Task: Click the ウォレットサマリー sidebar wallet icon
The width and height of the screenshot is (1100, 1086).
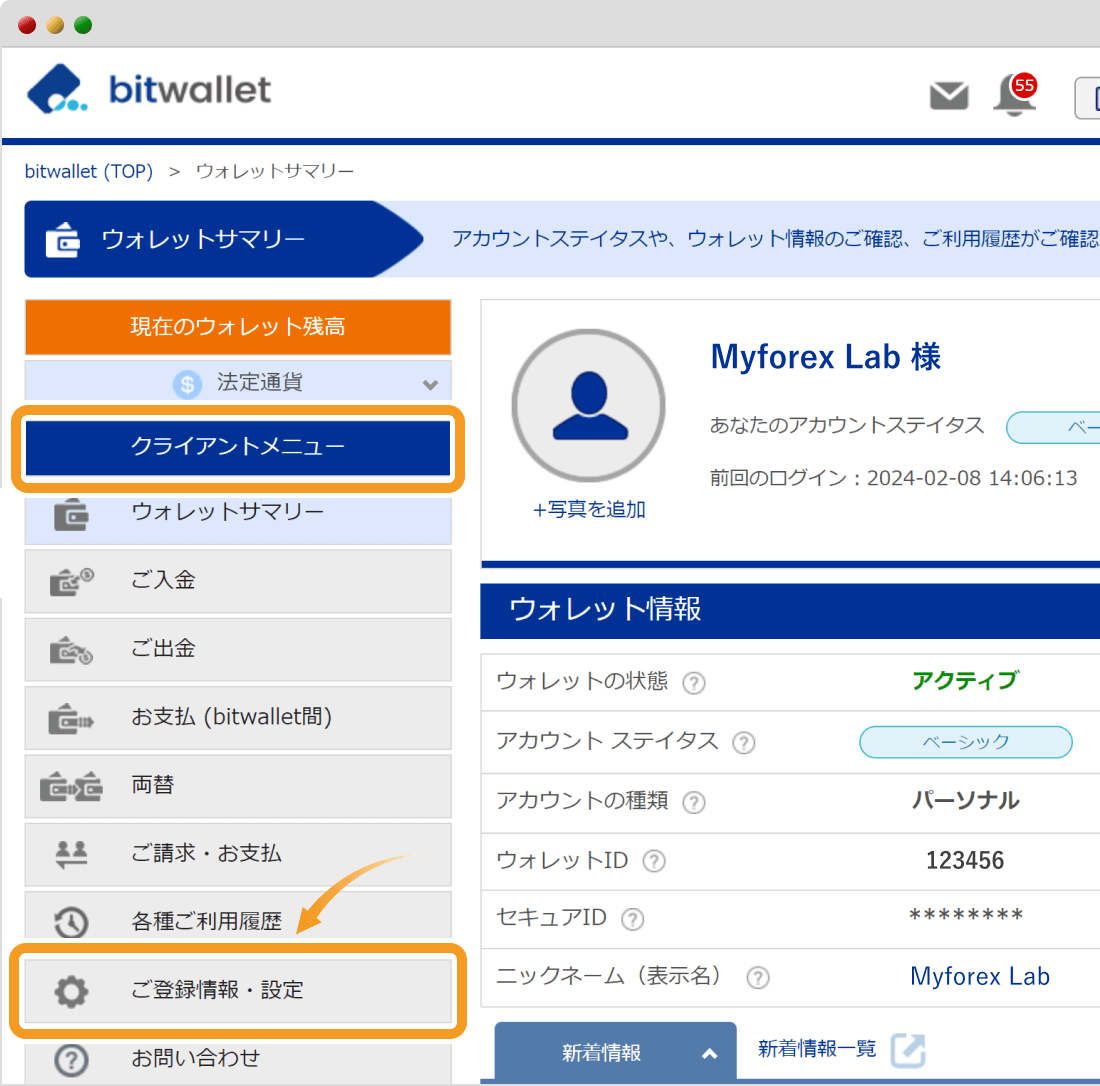Action: [71, 515]
